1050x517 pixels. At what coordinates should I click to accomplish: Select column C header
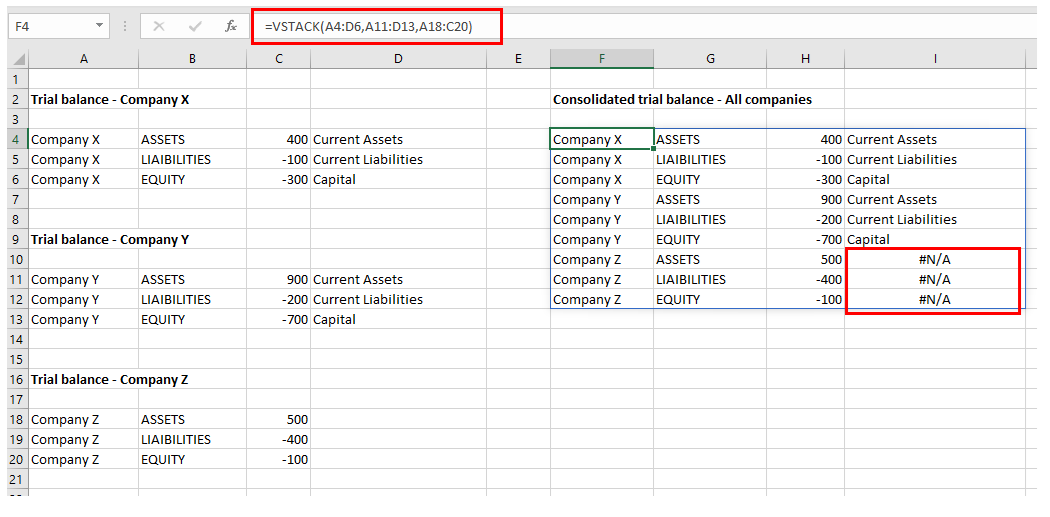pyautogui.click(x=278, y=59)
